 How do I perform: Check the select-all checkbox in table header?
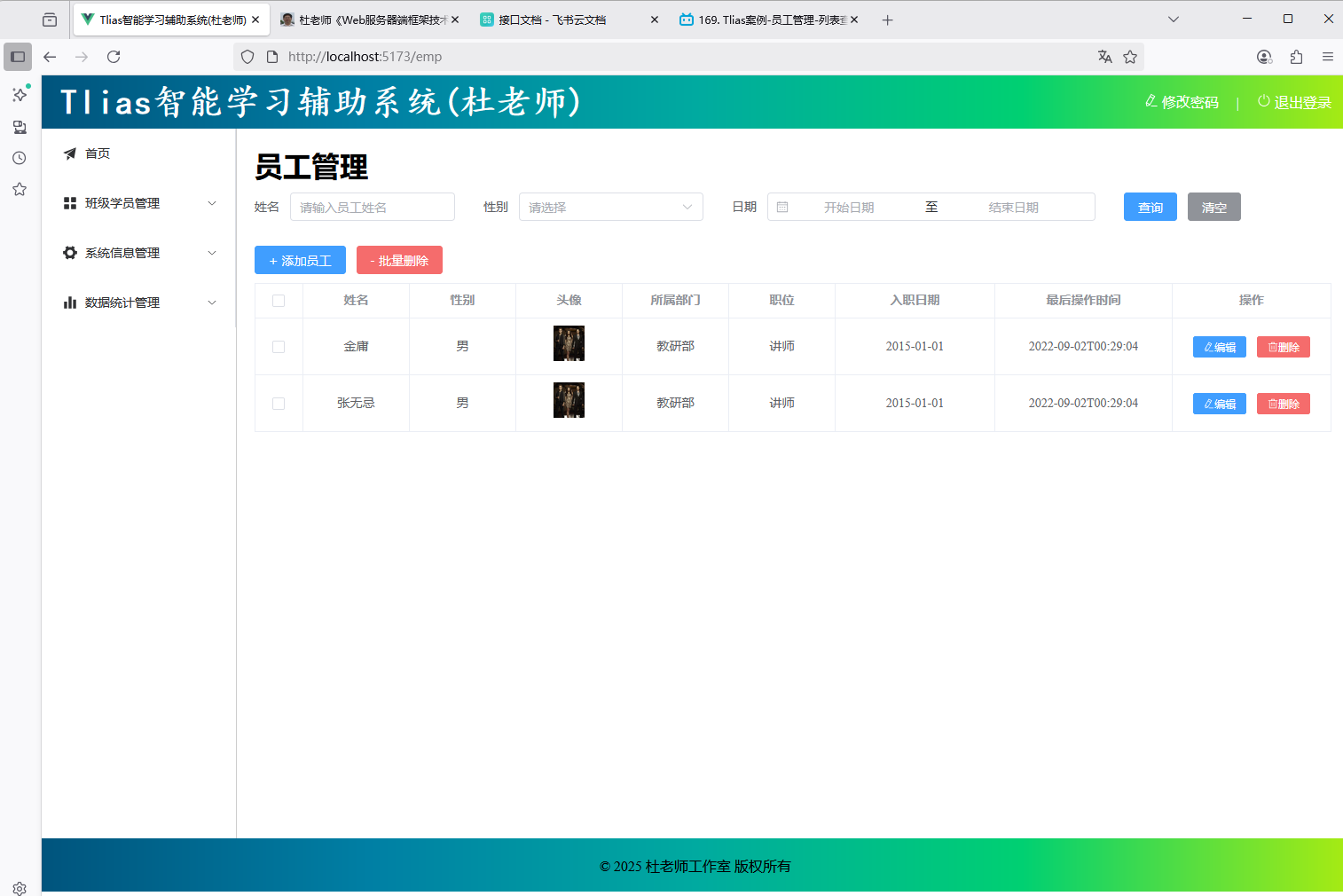point(279,301)
